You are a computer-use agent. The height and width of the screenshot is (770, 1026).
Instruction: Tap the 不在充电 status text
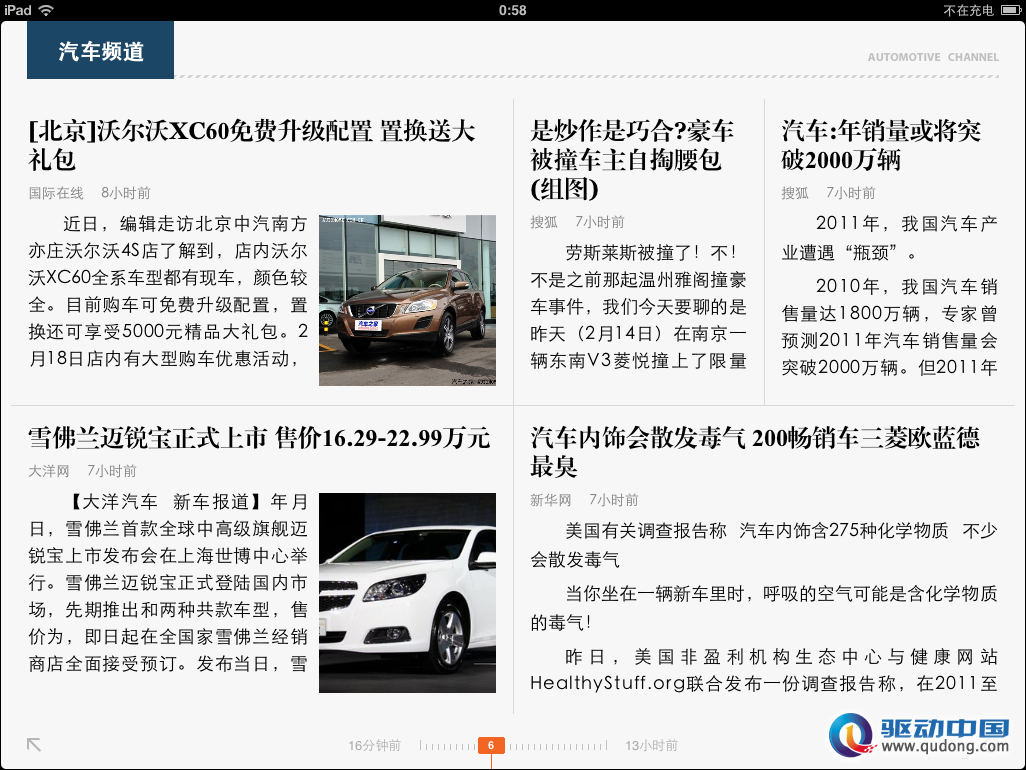coord(968,10)
